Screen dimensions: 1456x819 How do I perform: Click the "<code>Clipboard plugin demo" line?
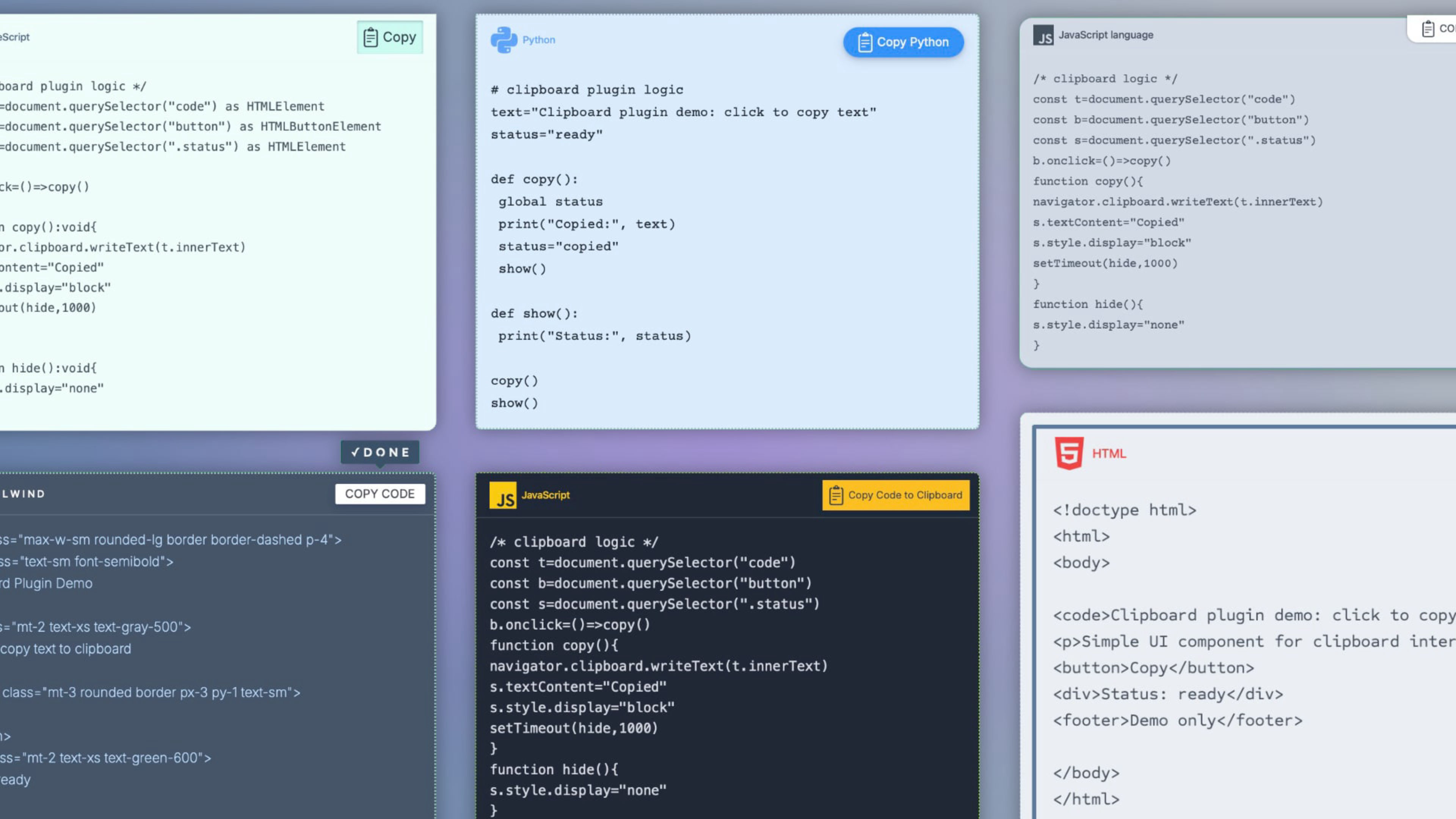1254,615
